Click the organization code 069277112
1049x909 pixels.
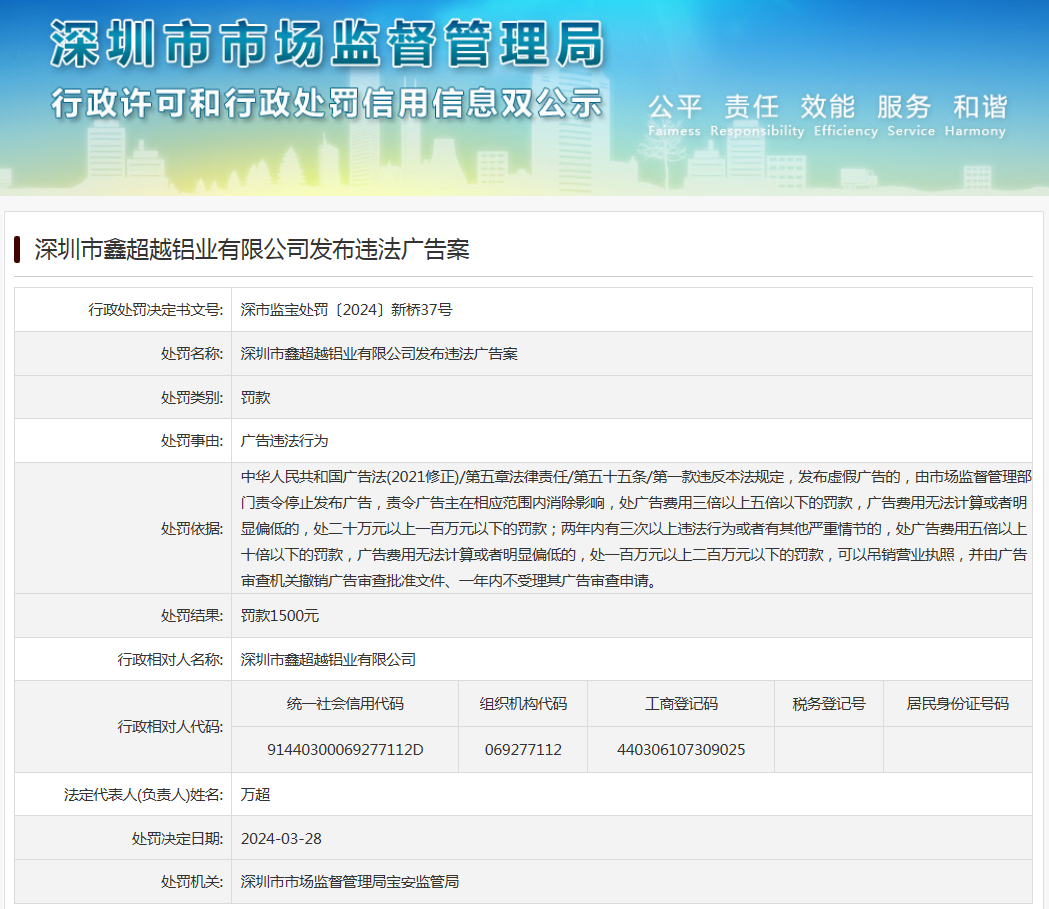[523, 750]
